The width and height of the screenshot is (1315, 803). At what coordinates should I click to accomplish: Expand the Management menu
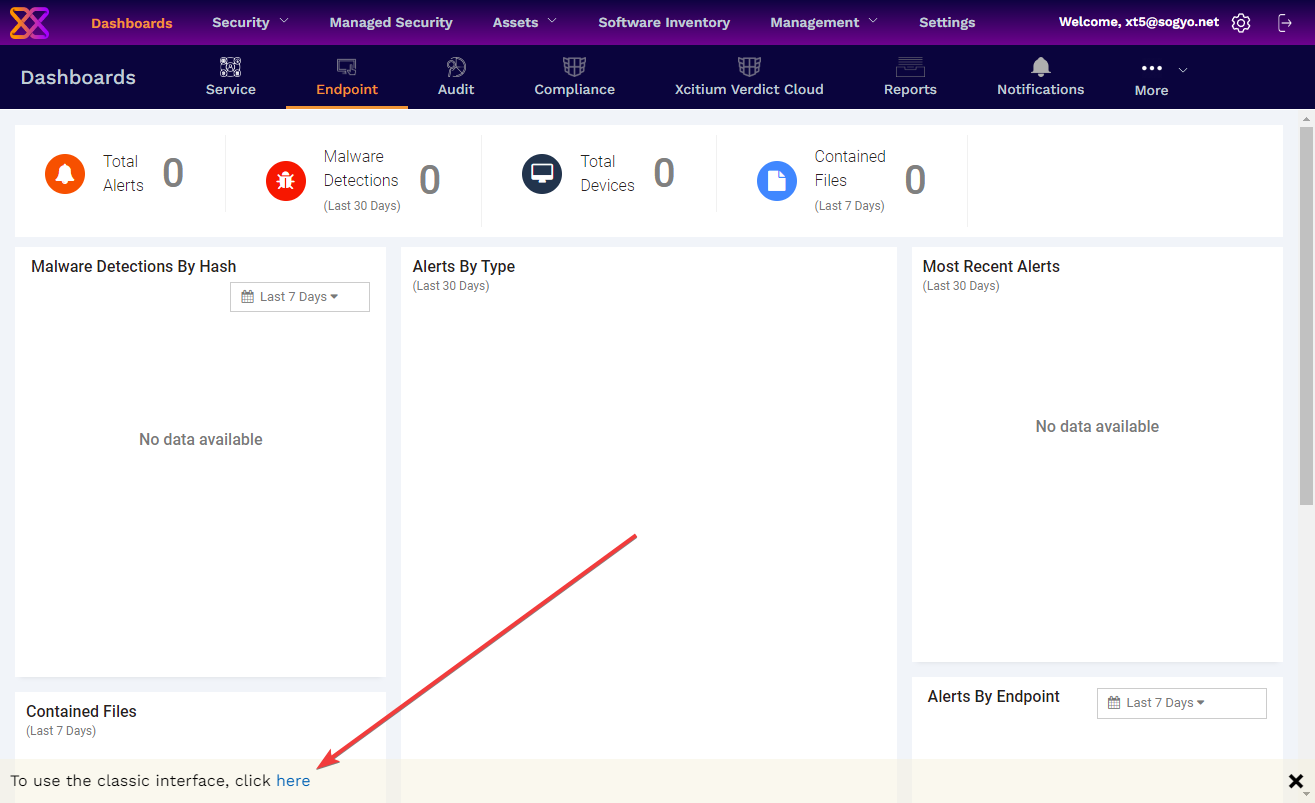pos(824,22)
